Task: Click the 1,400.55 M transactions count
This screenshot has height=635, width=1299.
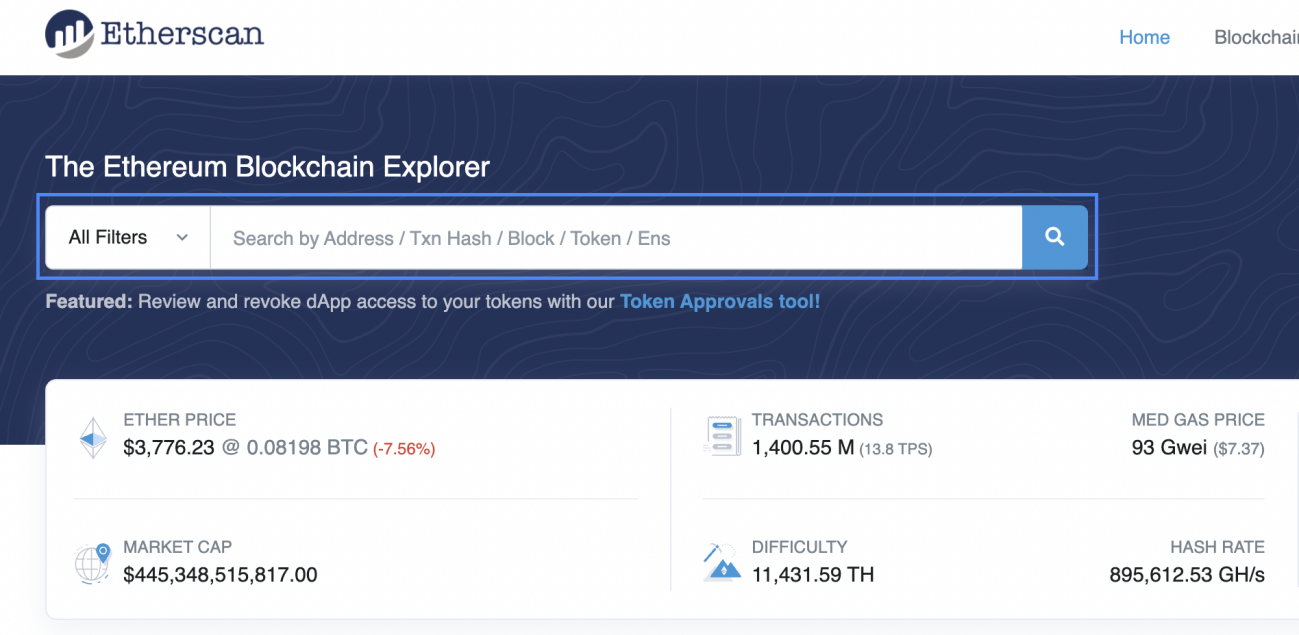Action: click(803, 448)
